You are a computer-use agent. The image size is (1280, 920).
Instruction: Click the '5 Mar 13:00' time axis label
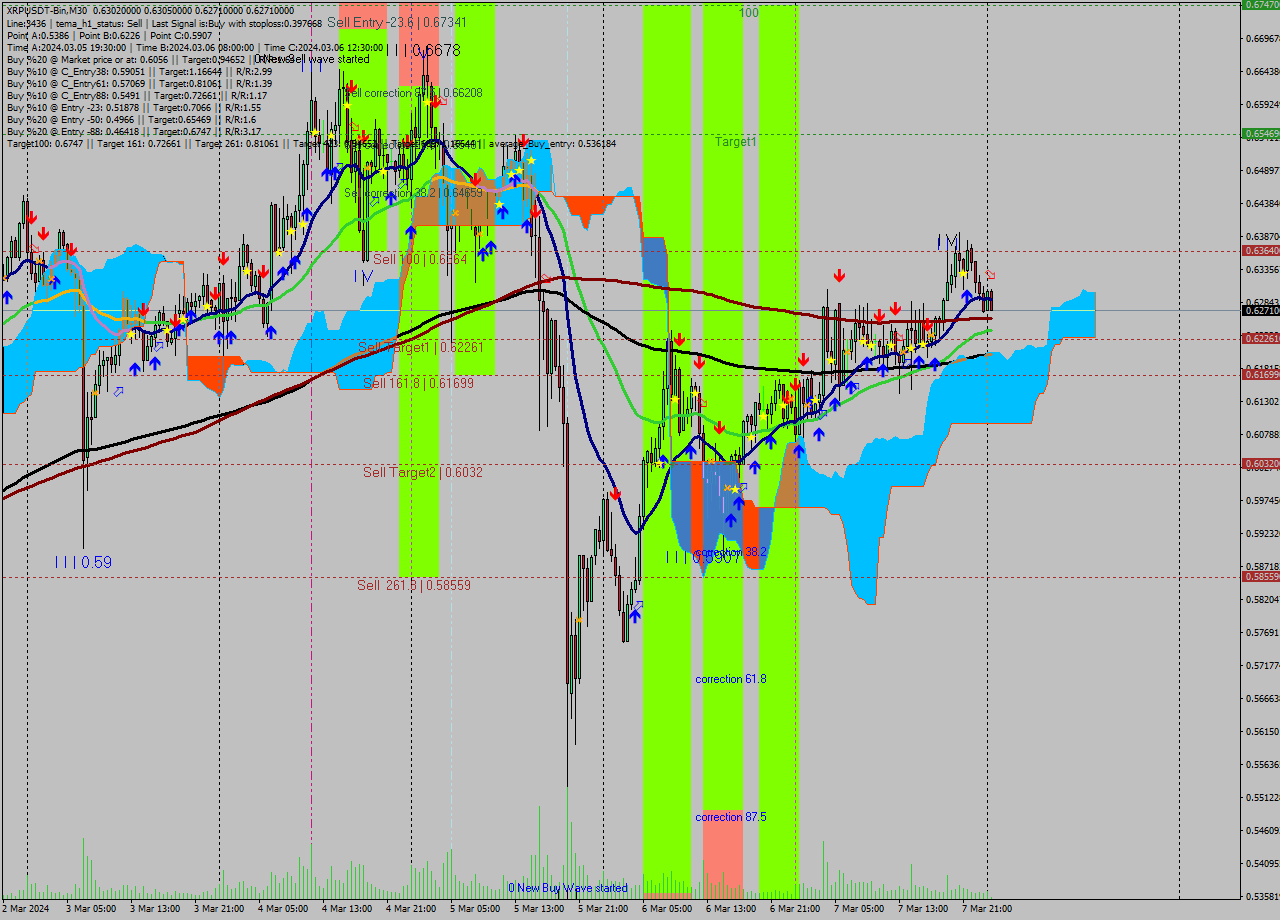(x=539, y=909)
